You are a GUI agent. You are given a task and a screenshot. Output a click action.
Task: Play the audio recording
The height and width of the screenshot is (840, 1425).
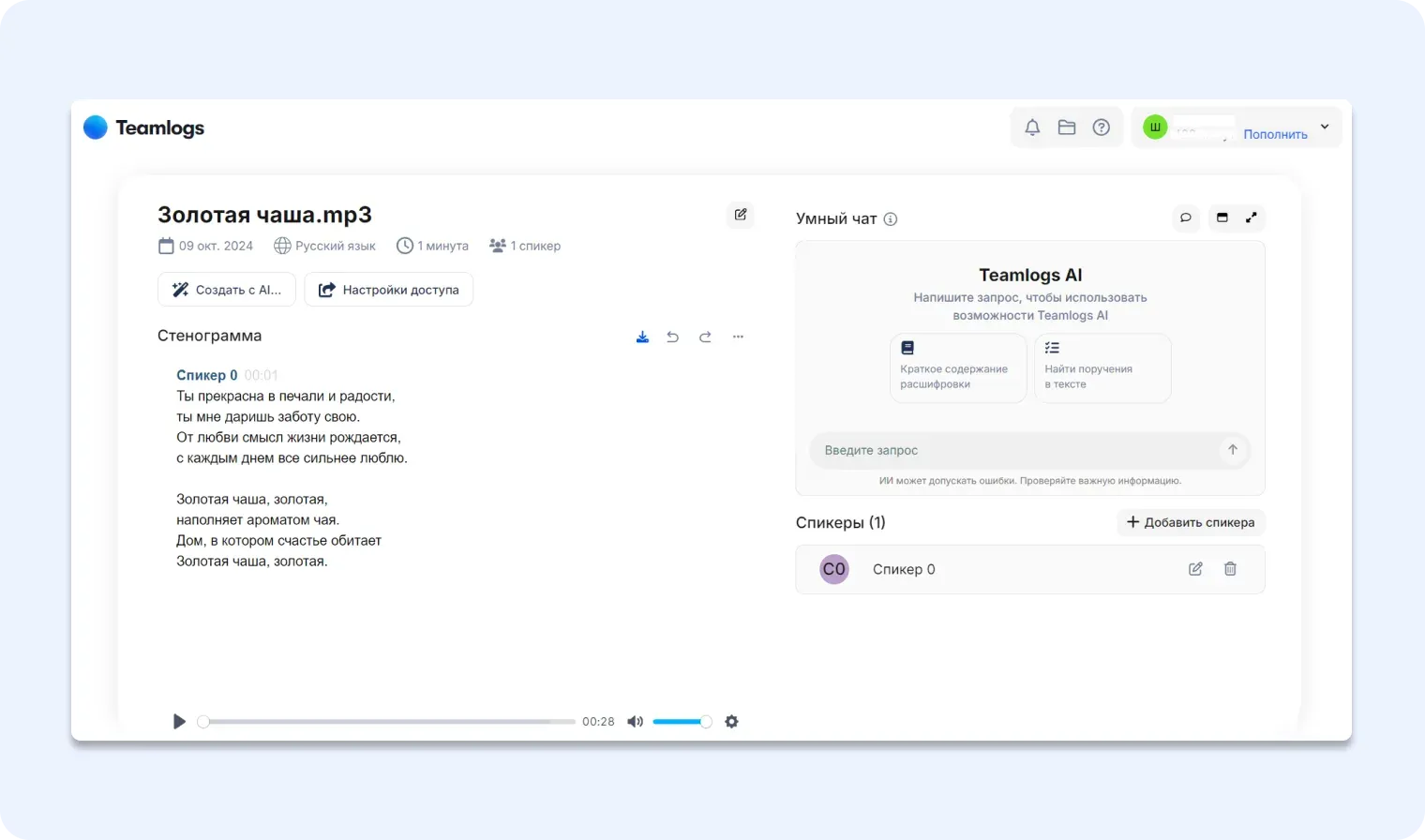point(179,721)
